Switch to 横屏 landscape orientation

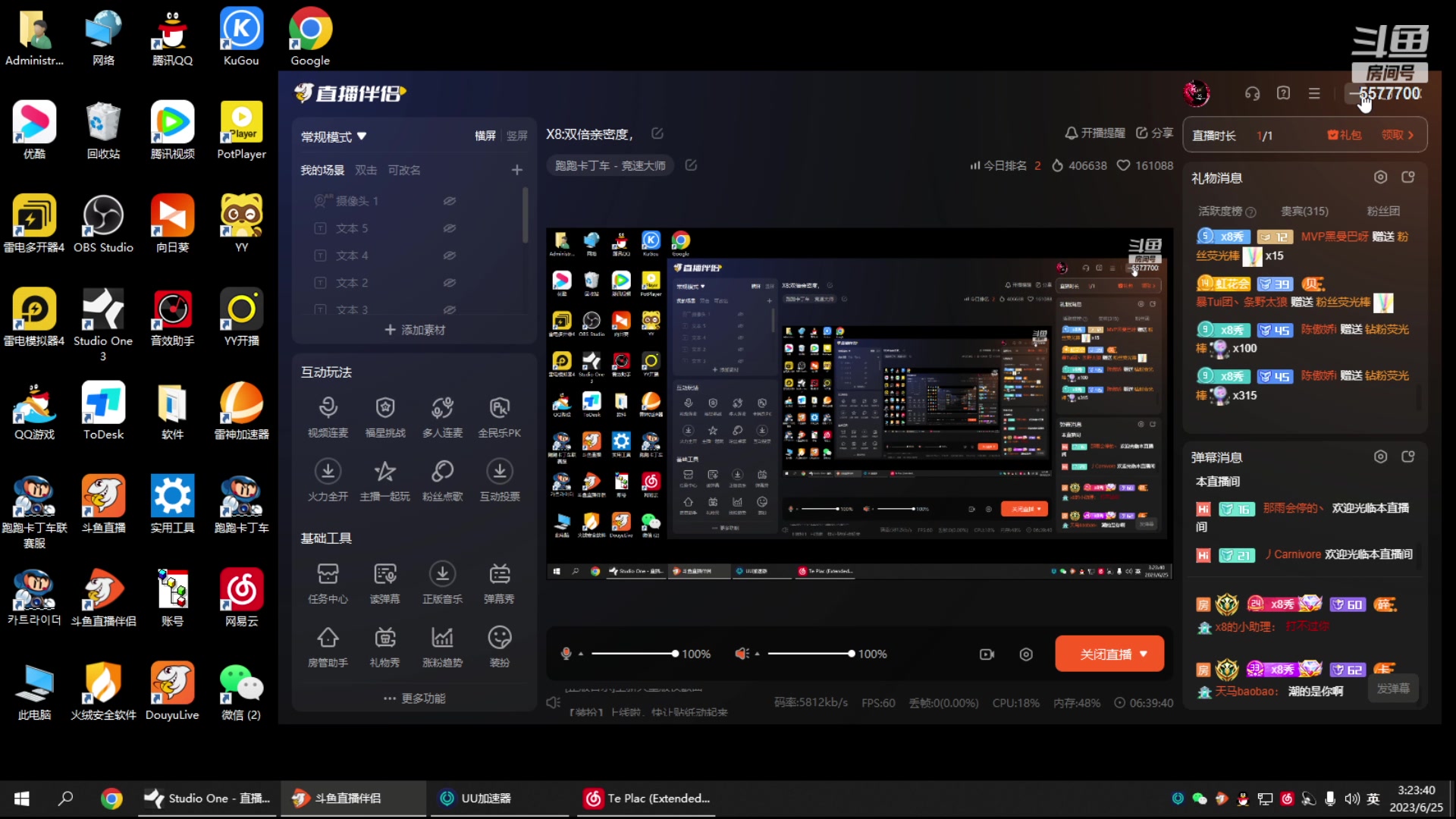[x=485, y=136]
